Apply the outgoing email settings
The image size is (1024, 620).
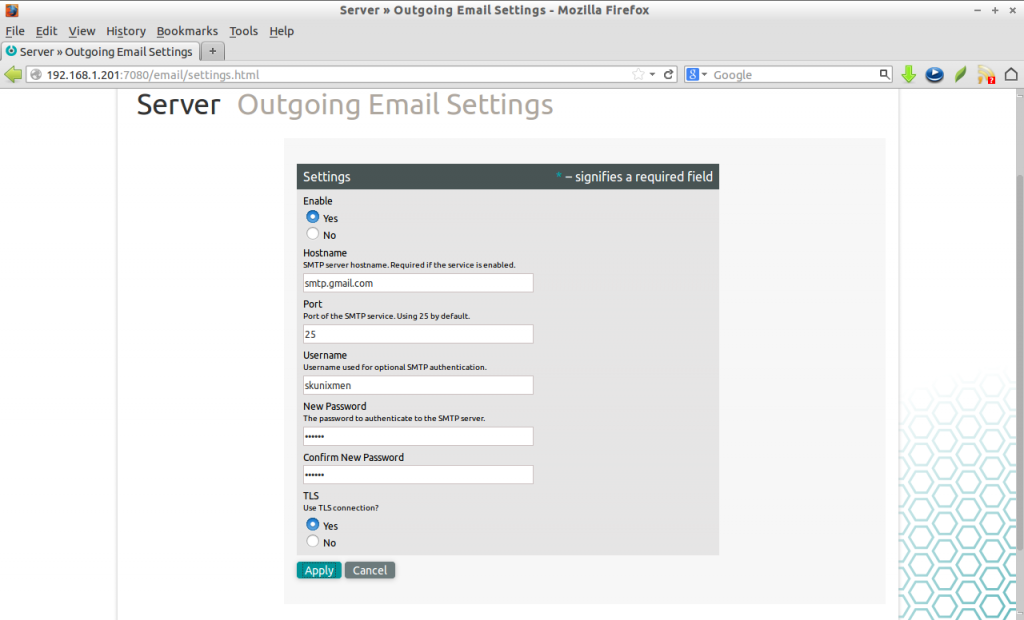coord(318,569)
